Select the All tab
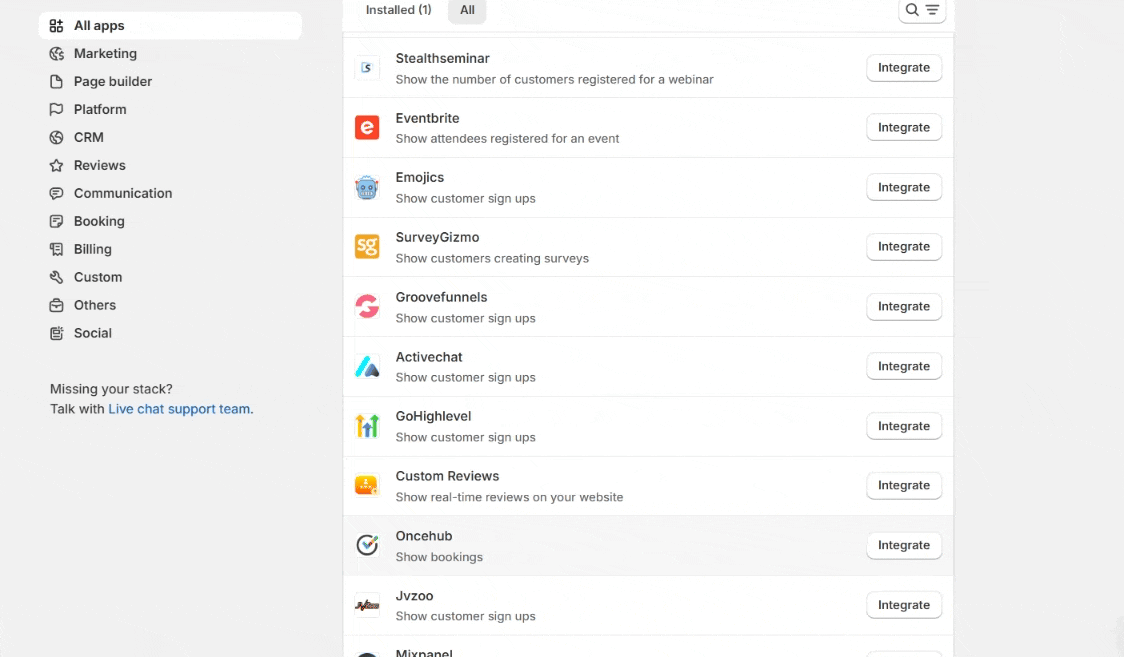Viewport: 1124px width, 657px height. tap(467, 10)
